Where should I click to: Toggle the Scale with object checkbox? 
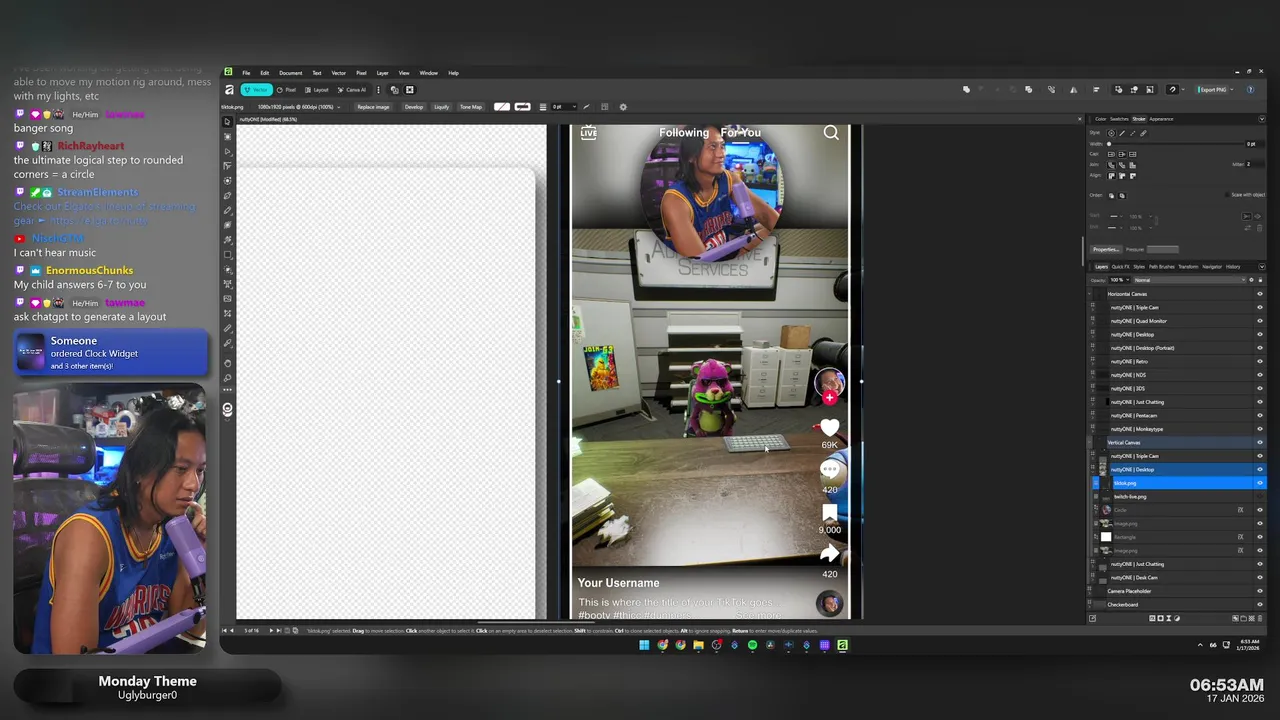pos(1227,195)
